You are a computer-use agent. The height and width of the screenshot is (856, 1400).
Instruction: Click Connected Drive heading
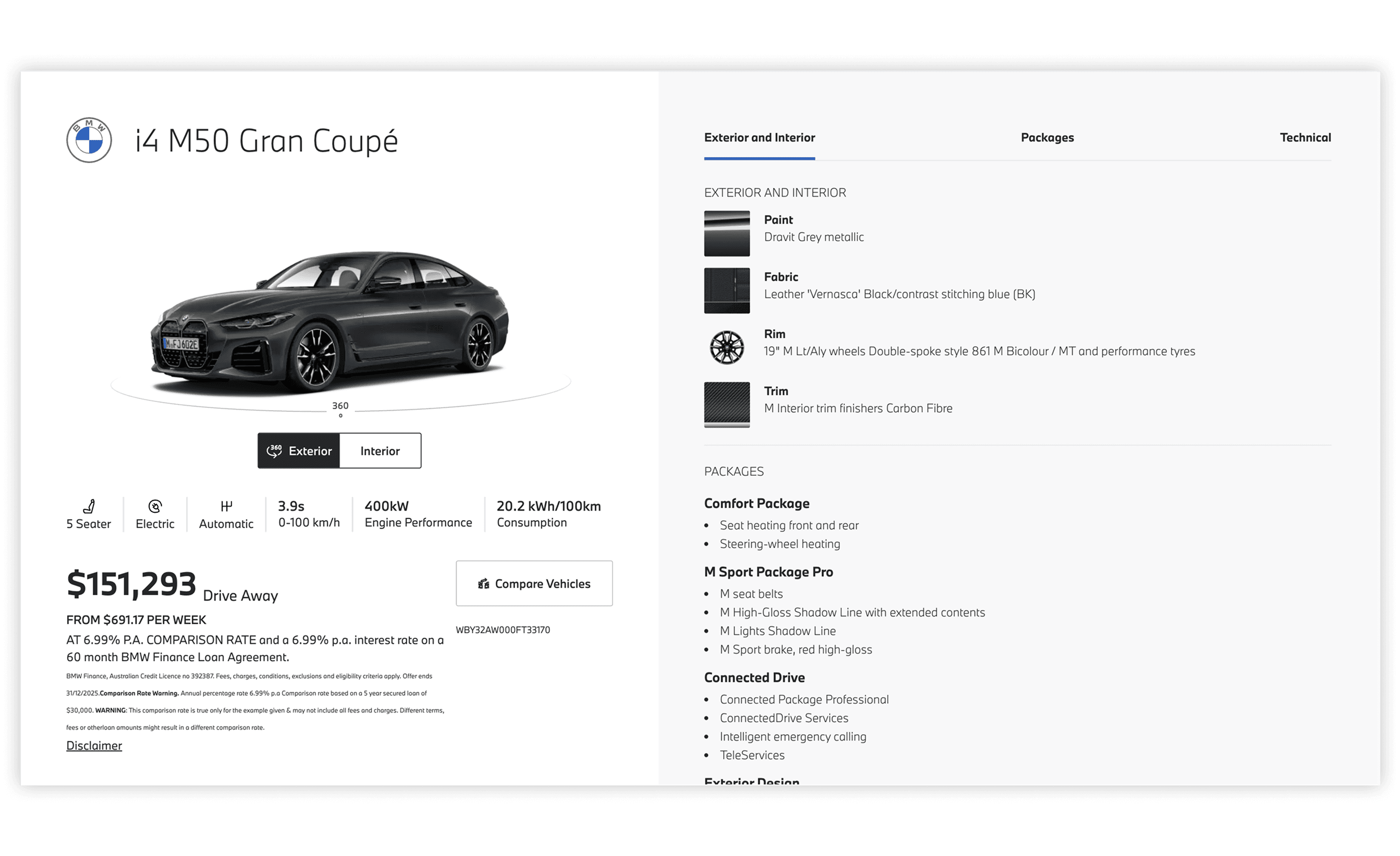(x=755, y=678)
